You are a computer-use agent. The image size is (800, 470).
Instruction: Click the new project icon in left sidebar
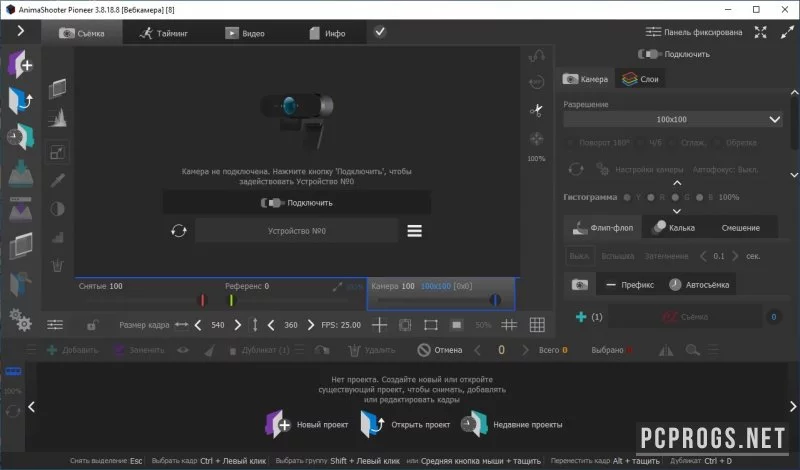pos(20,64)
